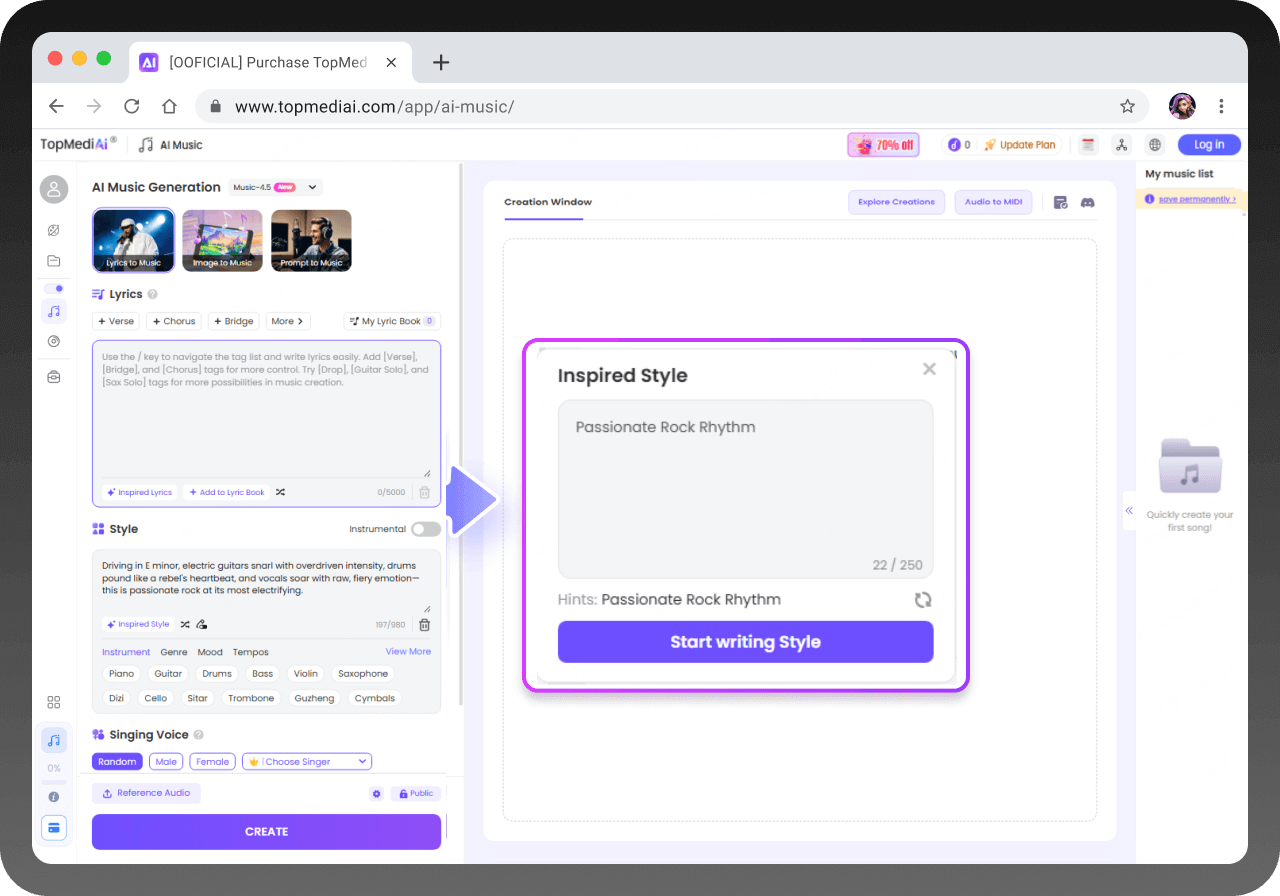Click the shuffle icon beside Add to Lyric Book
Image resolution: width=1280 pixels, height=896 pixels.
(x=280, y=492)
